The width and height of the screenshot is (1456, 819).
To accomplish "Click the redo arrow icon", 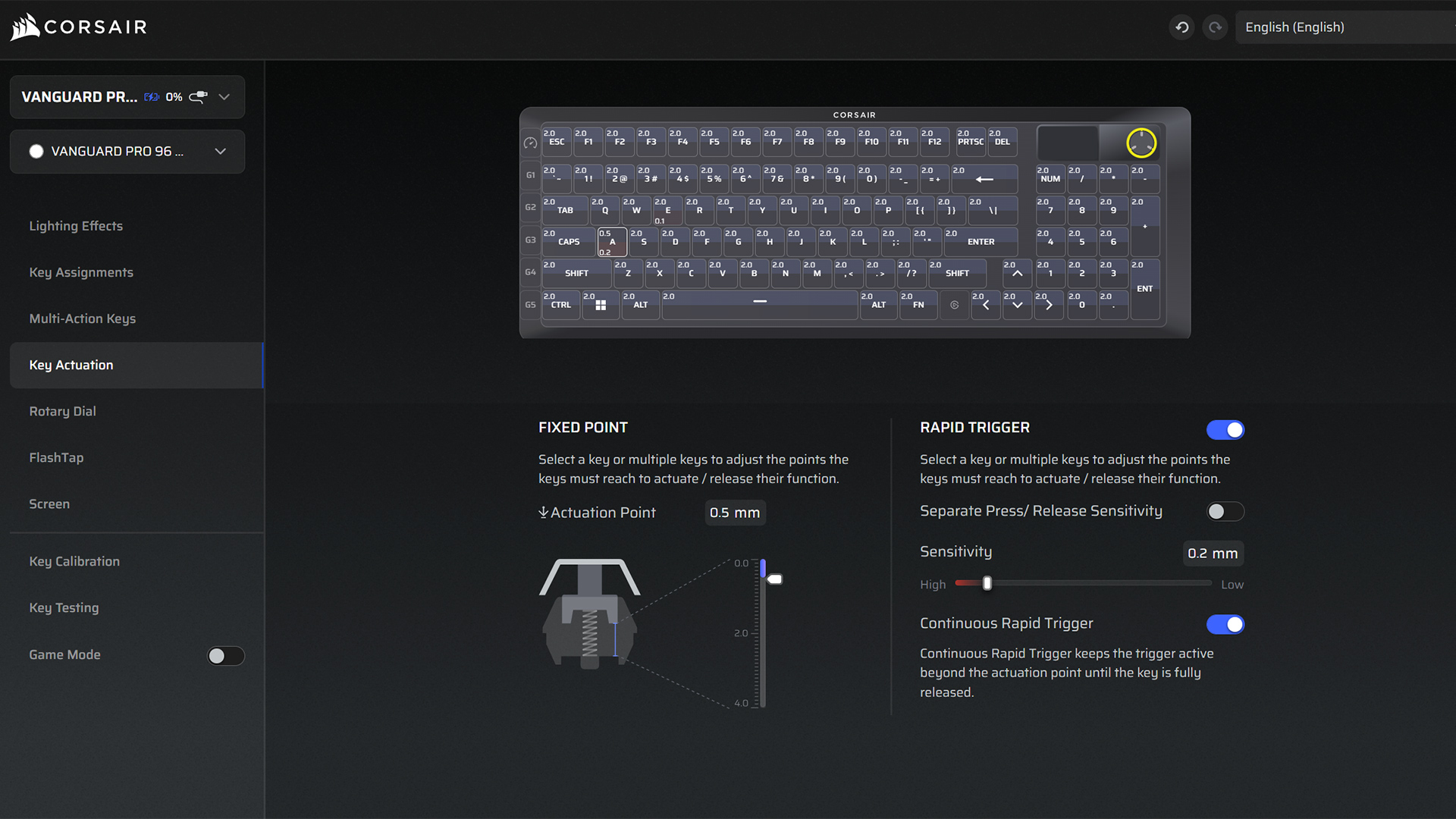I will click(1215, 27).
